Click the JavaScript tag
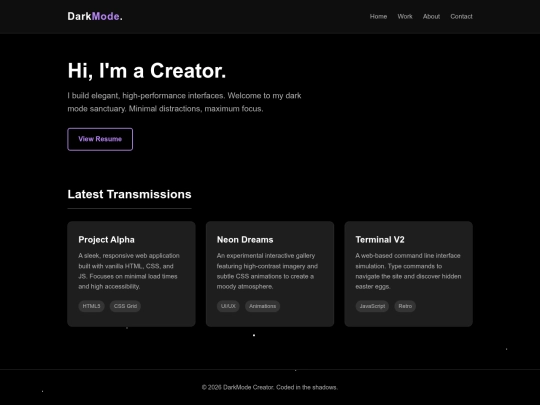This screenshot has width=540, height=405. (x=372, y=306)
